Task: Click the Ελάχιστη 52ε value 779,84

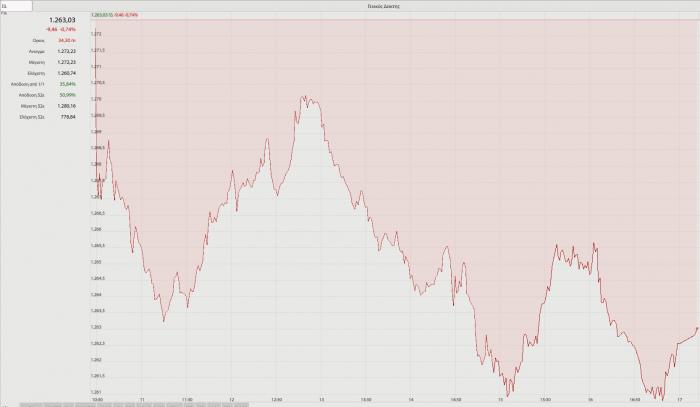Action: [x=68, y=116]
